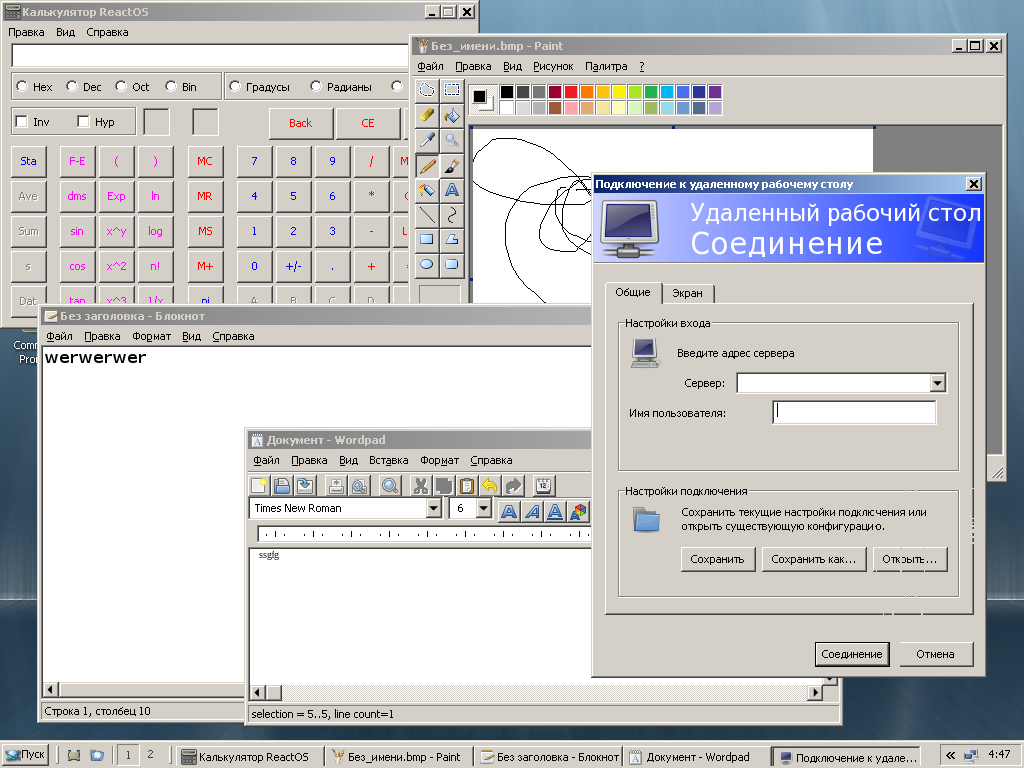The image size is (1024, 768).
Task: Click the Cut scissors icon in Wordpad
Action: [421, 486]
